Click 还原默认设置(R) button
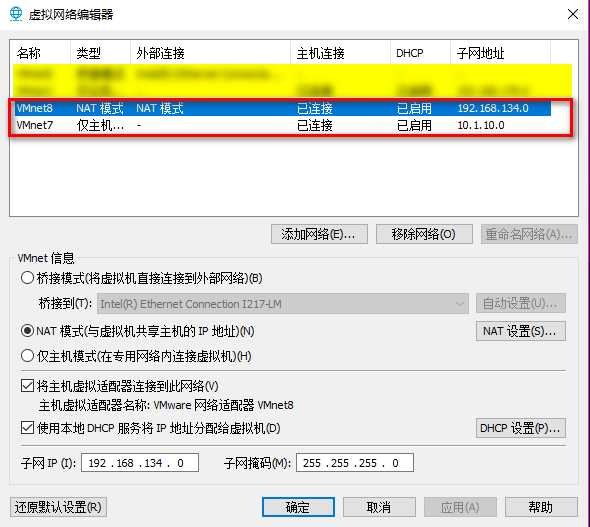This screenshot has height=527, width=590. [58, 507]
